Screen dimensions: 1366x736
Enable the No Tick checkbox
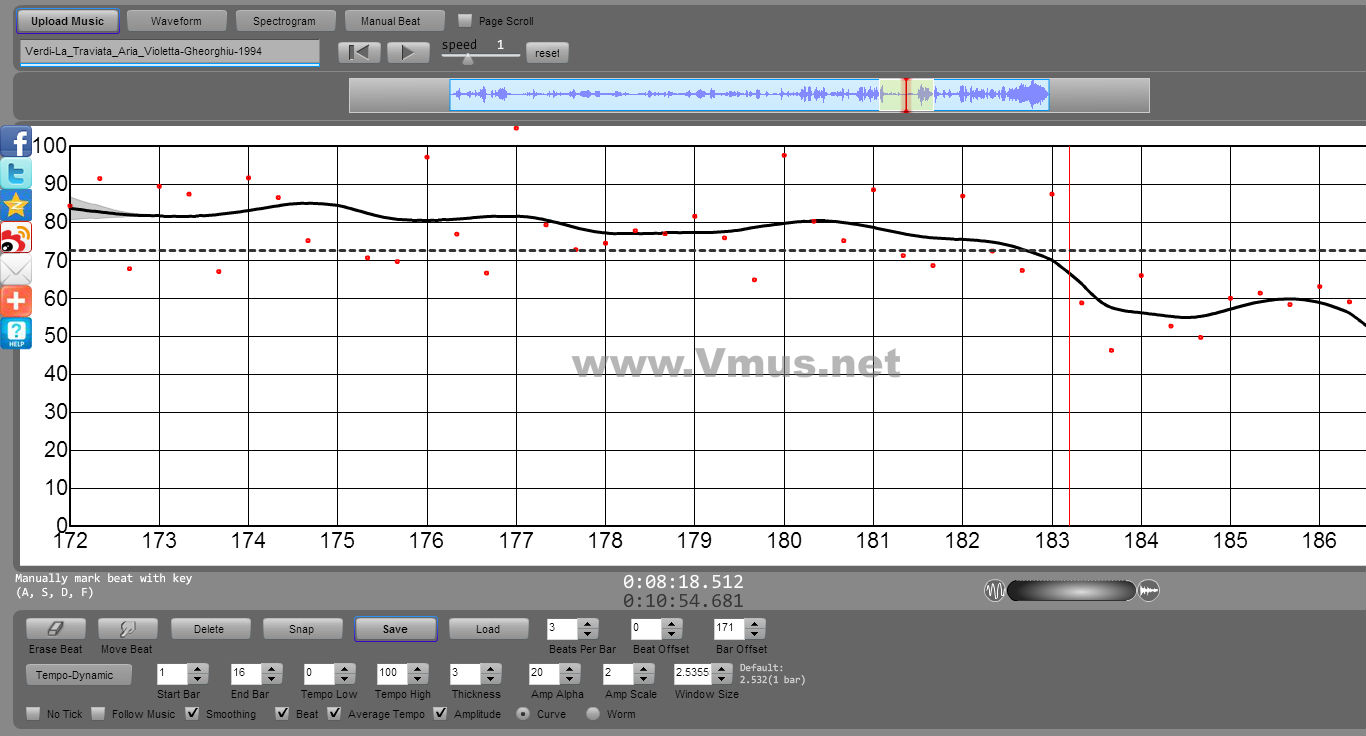click(x=33, y=714)
